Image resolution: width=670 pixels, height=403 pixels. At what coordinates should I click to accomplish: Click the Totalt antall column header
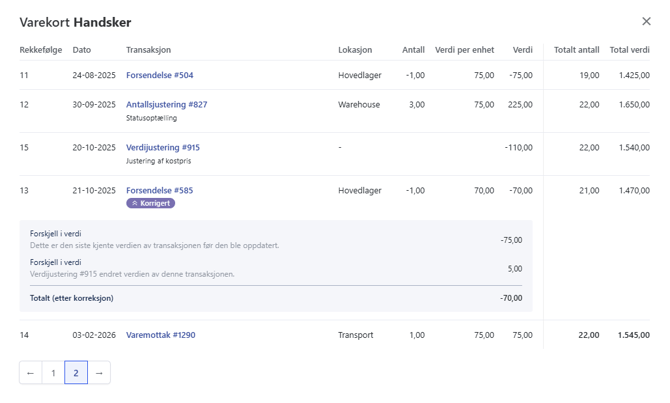576,49
